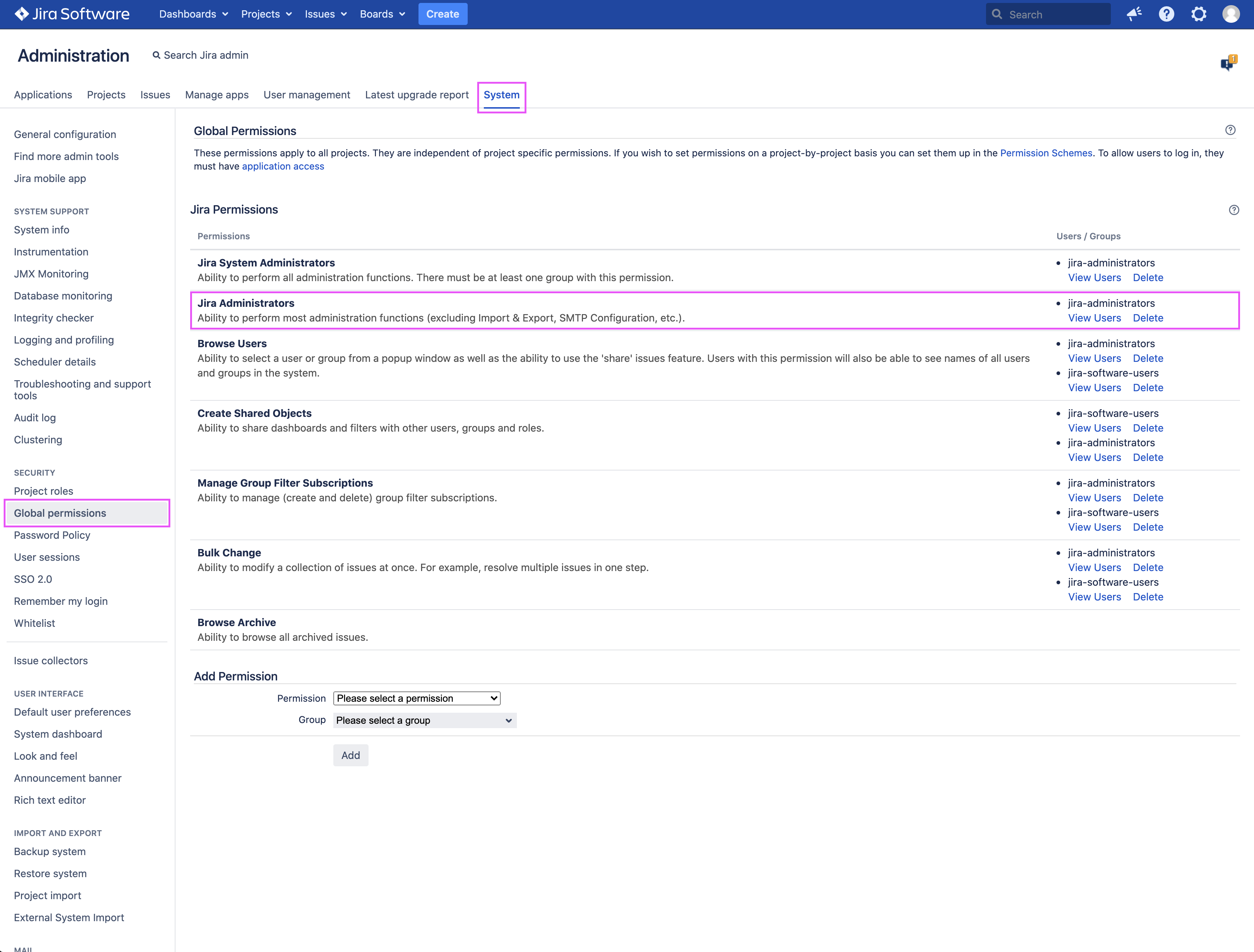Switch to the User management tab
The width and height of the screenshot is (1254, 952).
coord(307,95)
